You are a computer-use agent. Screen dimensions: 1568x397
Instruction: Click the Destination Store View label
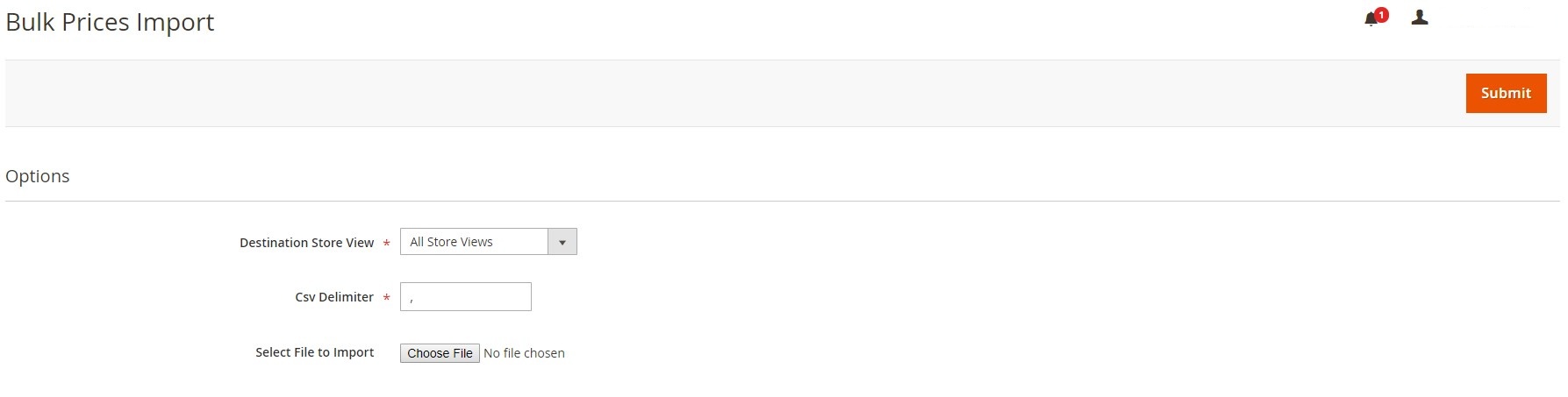pyautogui.click(x=306, y=243)
